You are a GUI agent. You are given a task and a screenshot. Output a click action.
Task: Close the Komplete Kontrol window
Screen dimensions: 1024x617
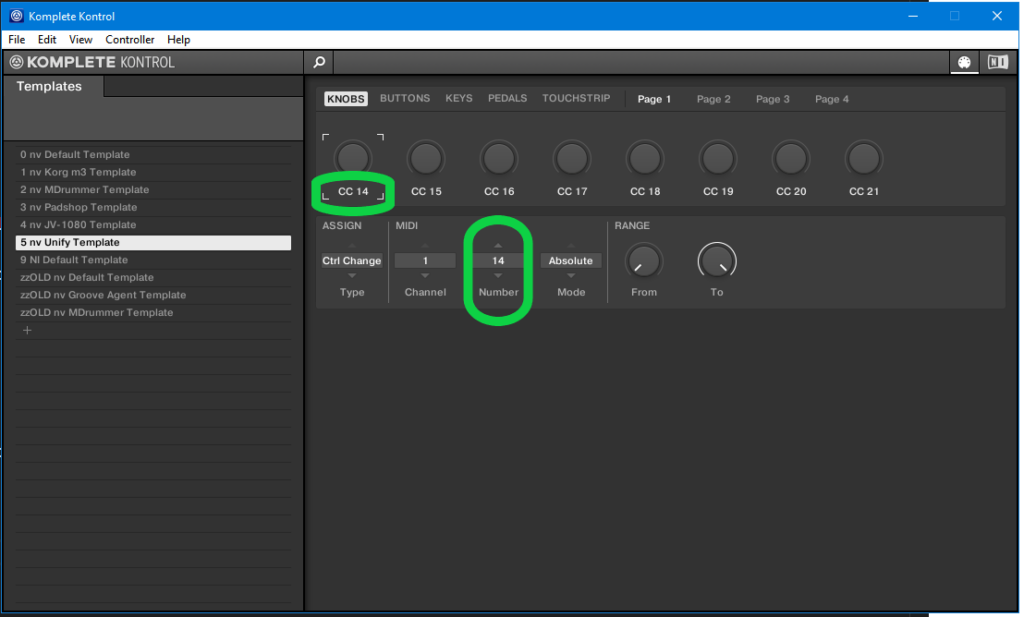[997, 16]
